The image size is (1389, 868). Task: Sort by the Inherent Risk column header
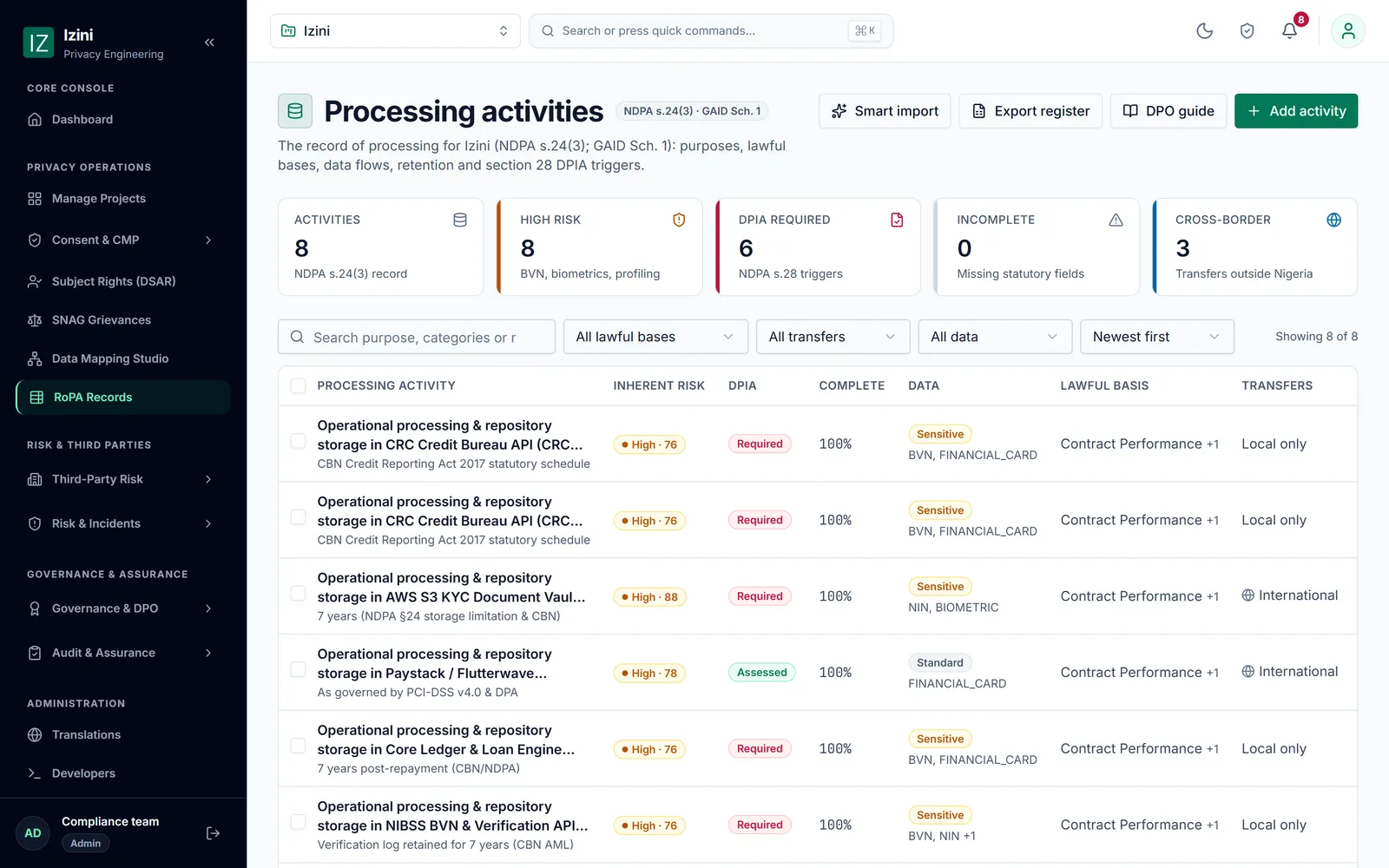coord(659,386)
